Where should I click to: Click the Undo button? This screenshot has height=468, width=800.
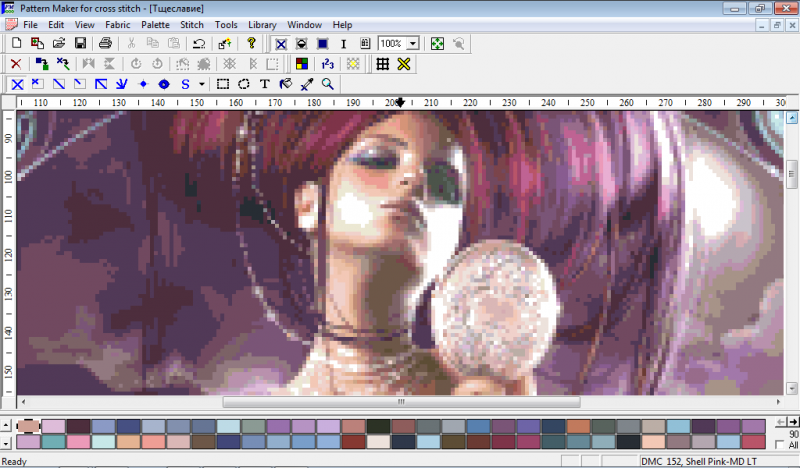tap(199, 43)
